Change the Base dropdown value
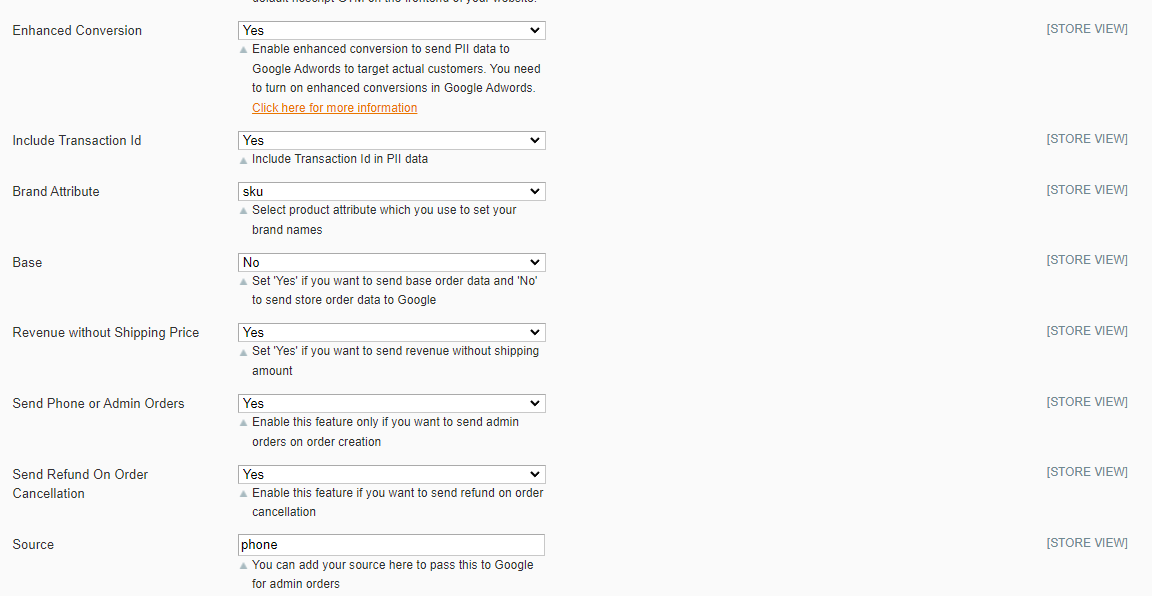The image size is (1152, 596). pyautogui.click(x=391, y=262)
